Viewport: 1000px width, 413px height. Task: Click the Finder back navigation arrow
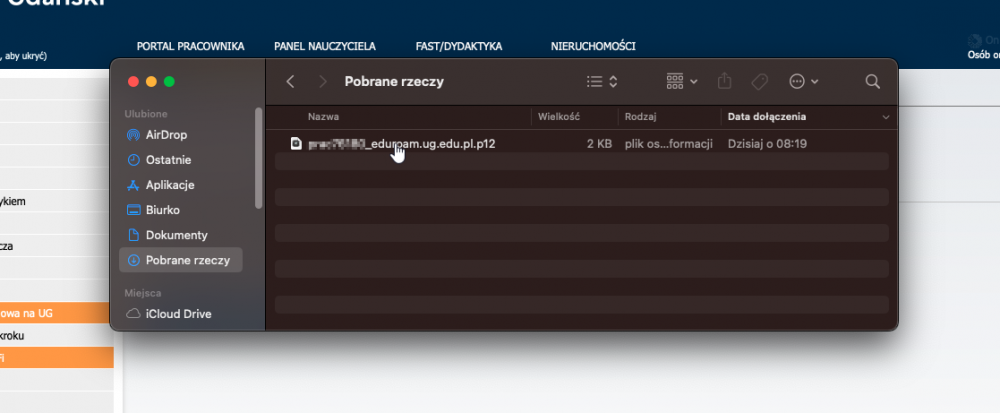coord(290,81)
